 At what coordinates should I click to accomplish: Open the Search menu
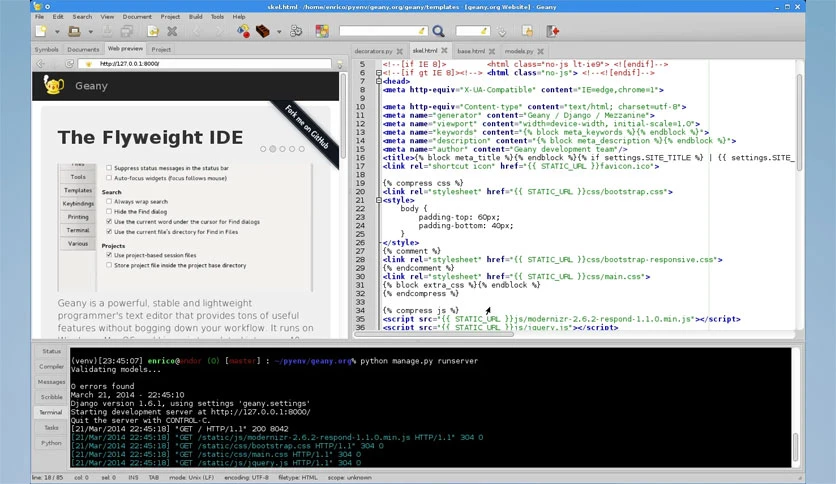pyautogui.click(x=82, y=17)
